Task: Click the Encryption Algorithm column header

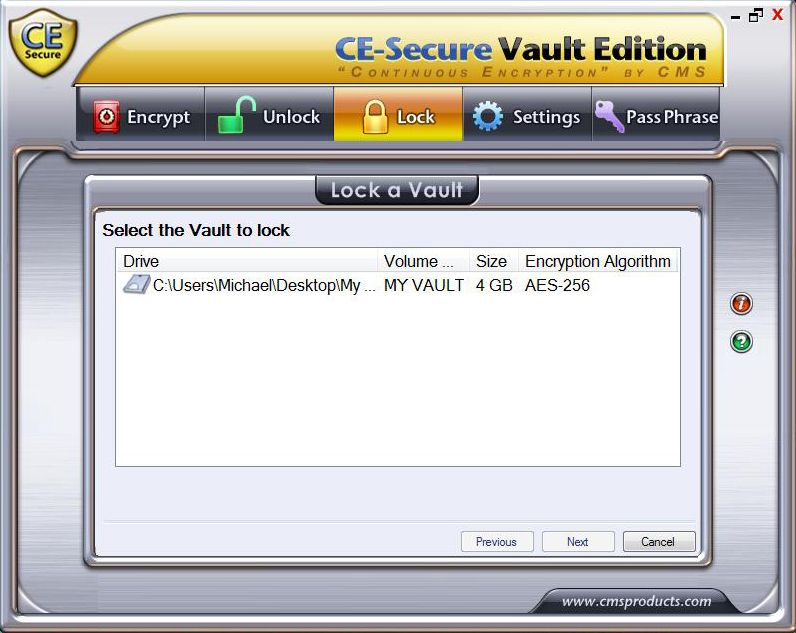Action: [598, 261]
